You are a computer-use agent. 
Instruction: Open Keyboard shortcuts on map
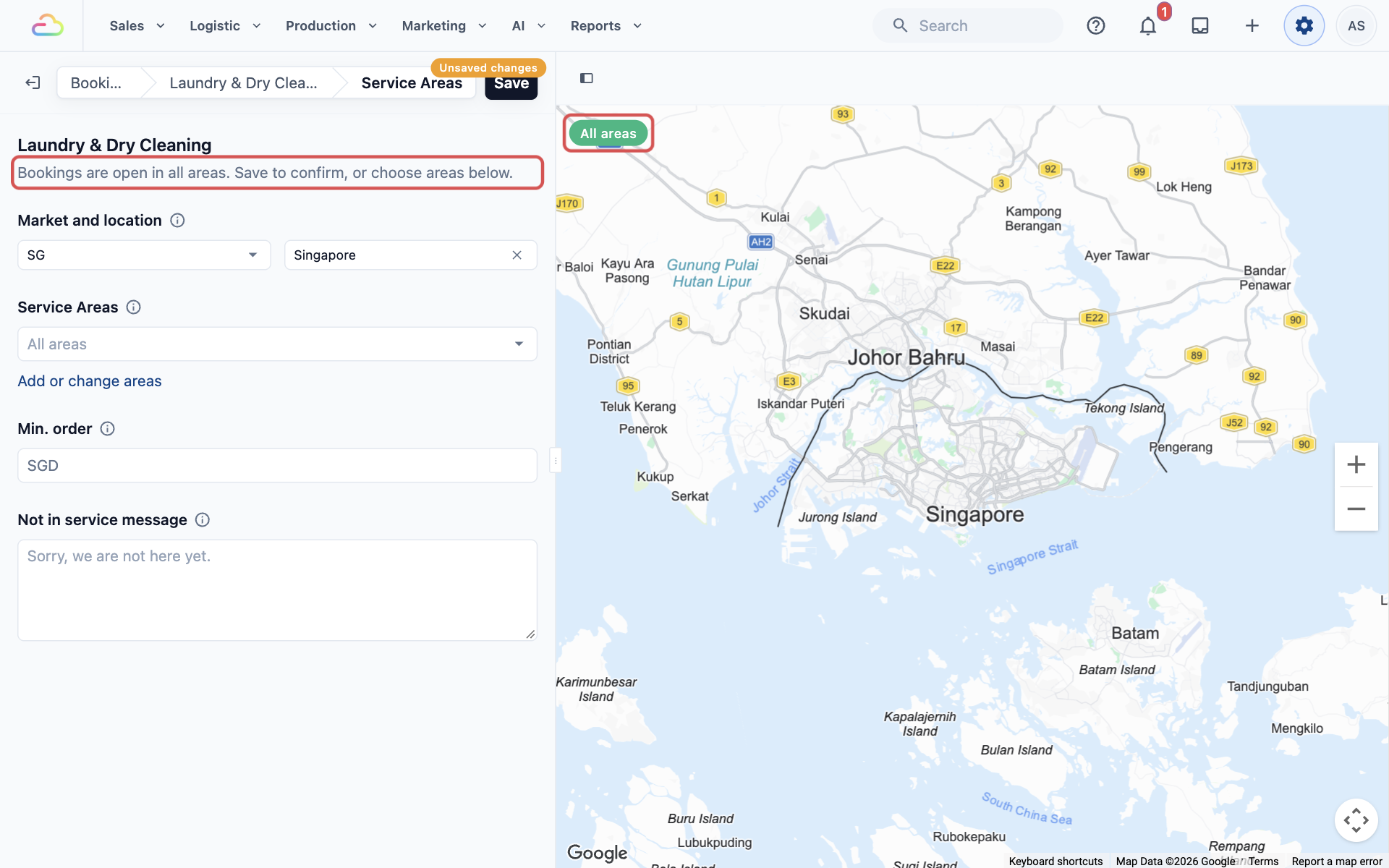[1055, 861]
